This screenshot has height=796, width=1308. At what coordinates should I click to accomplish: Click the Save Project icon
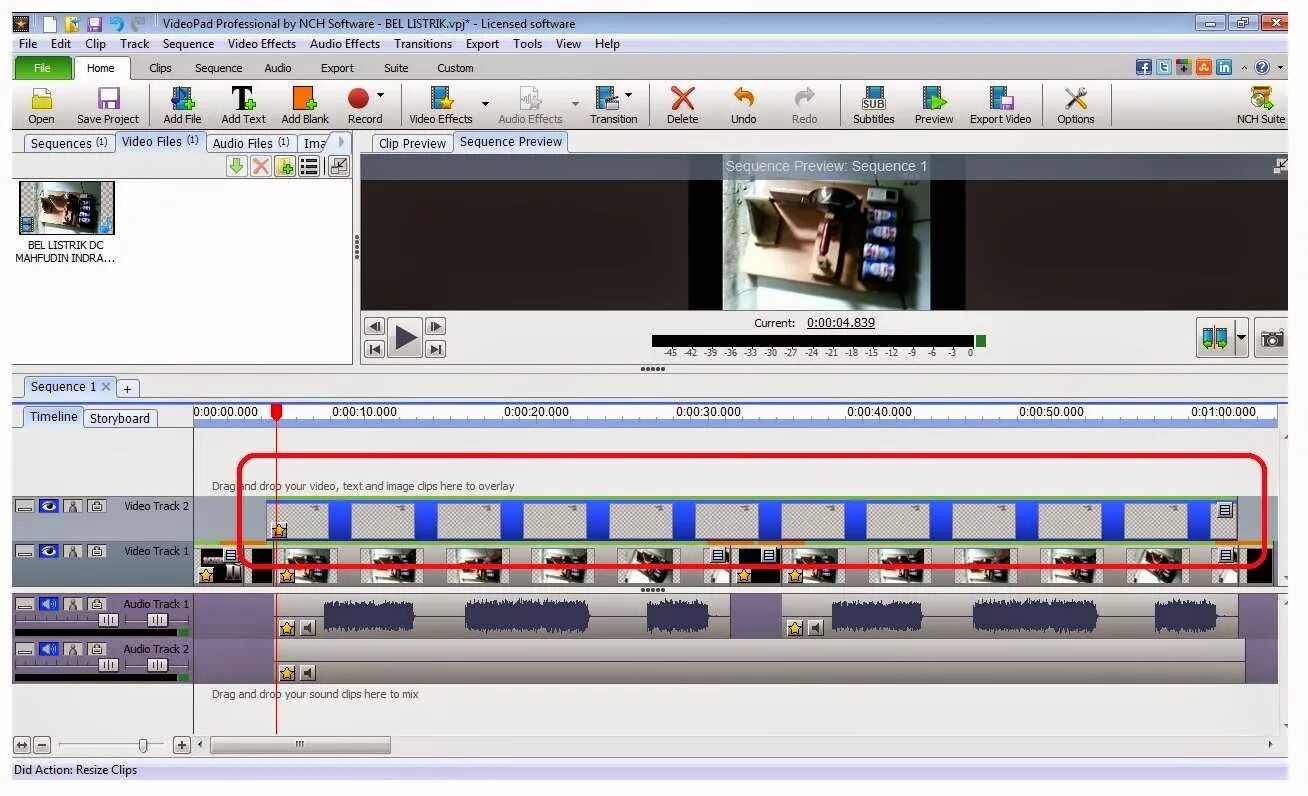coord(108,105)
